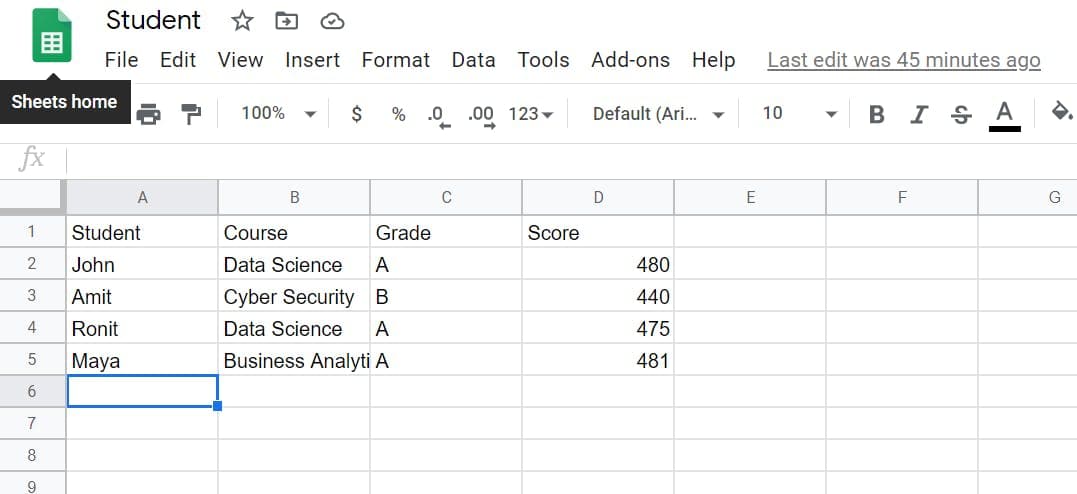Click the move to folder icon
The height and width of the screenshot is (494, 1077).
(287, 20)
